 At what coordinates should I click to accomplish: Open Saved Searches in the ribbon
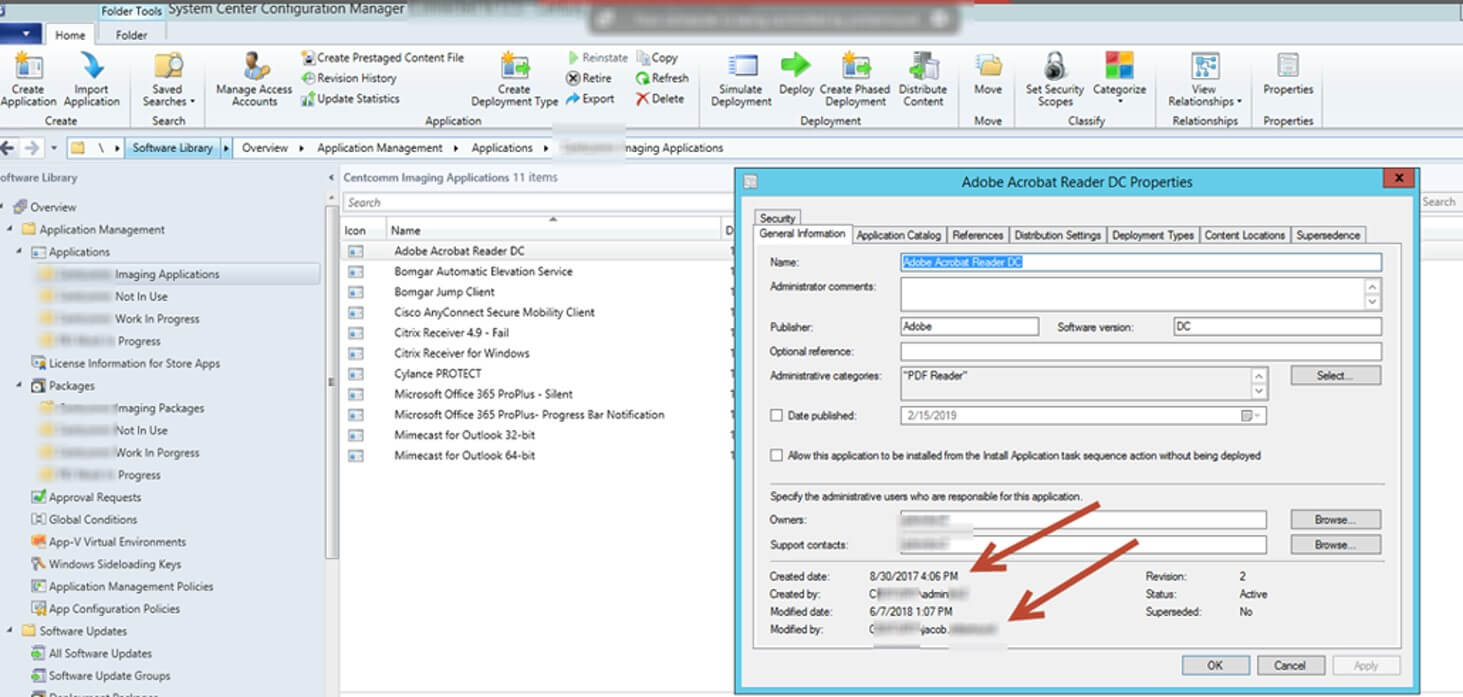coord(167,80)
